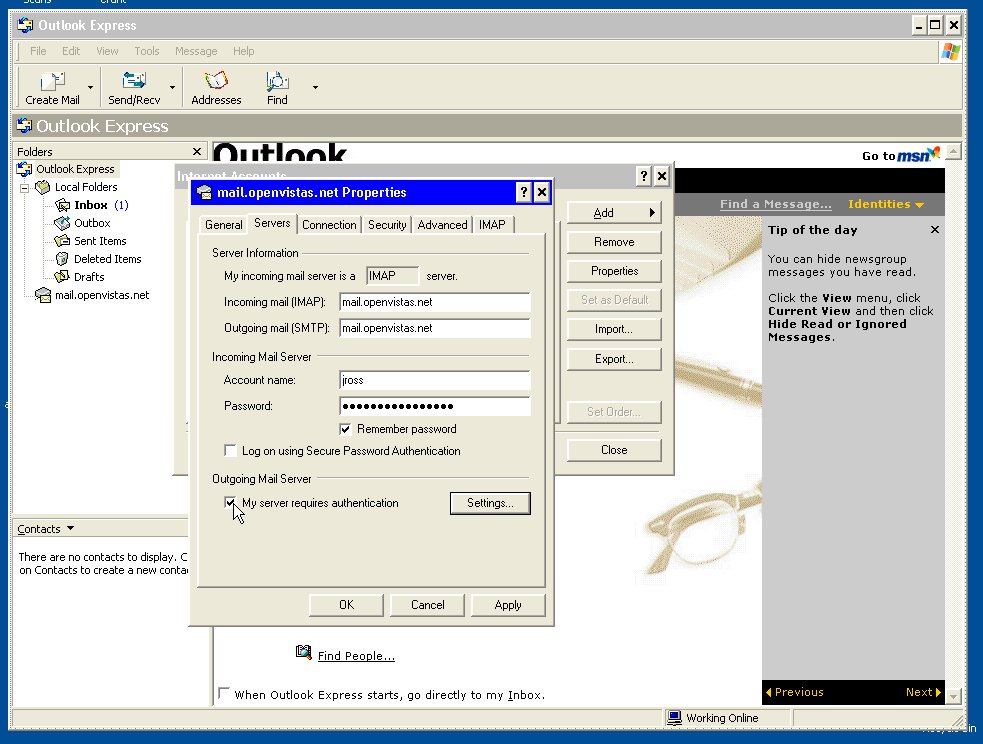Click help question mark of Internet Accounts dialog
Screen dimensions: 983x744
(643, 176)
